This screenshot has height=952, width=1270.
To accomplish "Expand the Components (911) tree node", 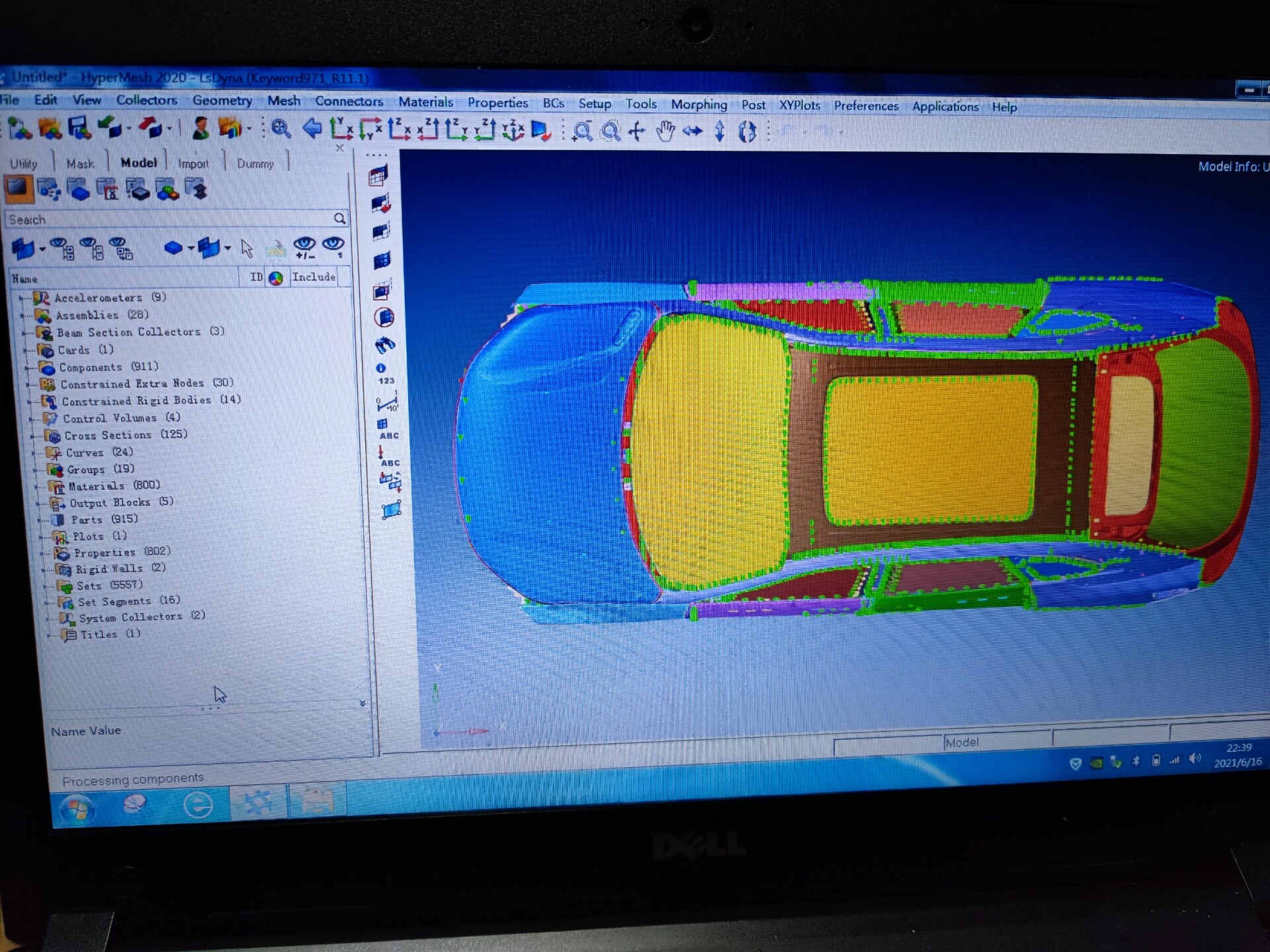I will 28,368.
